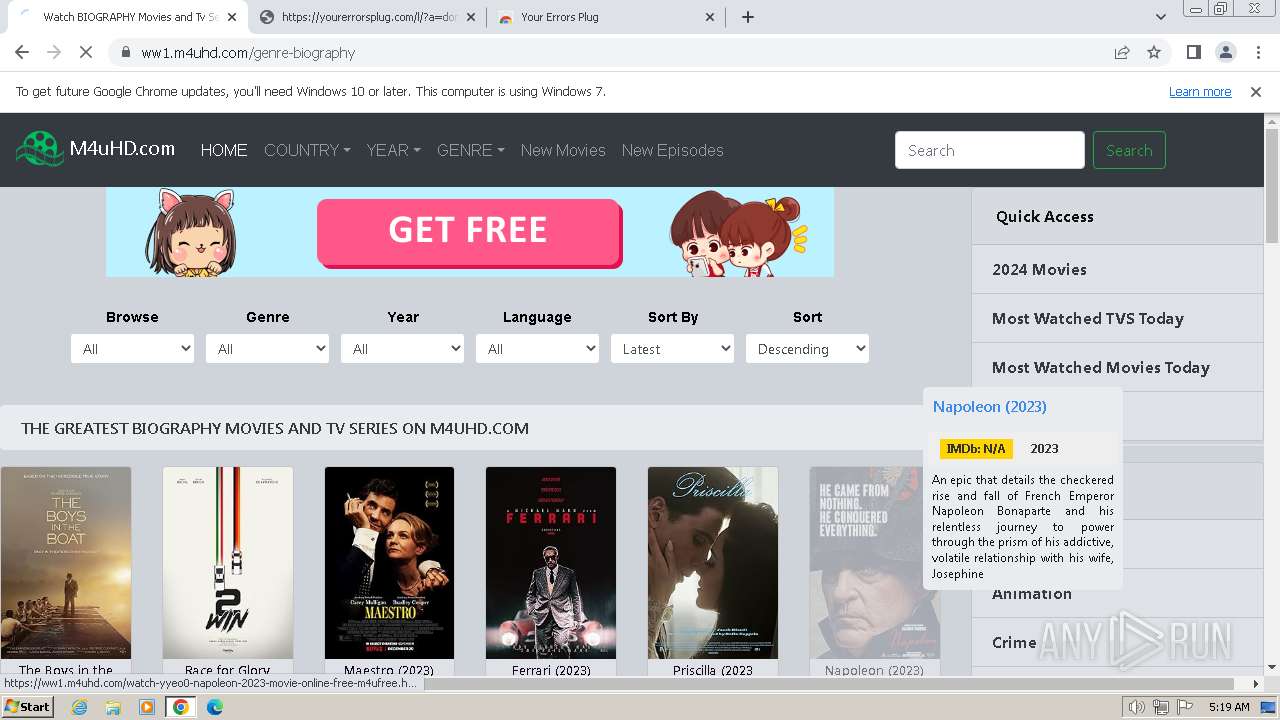Viewport: 1280px width, 720px height.
Task: Open New Episodes page
Action: [x=672, y=150]
